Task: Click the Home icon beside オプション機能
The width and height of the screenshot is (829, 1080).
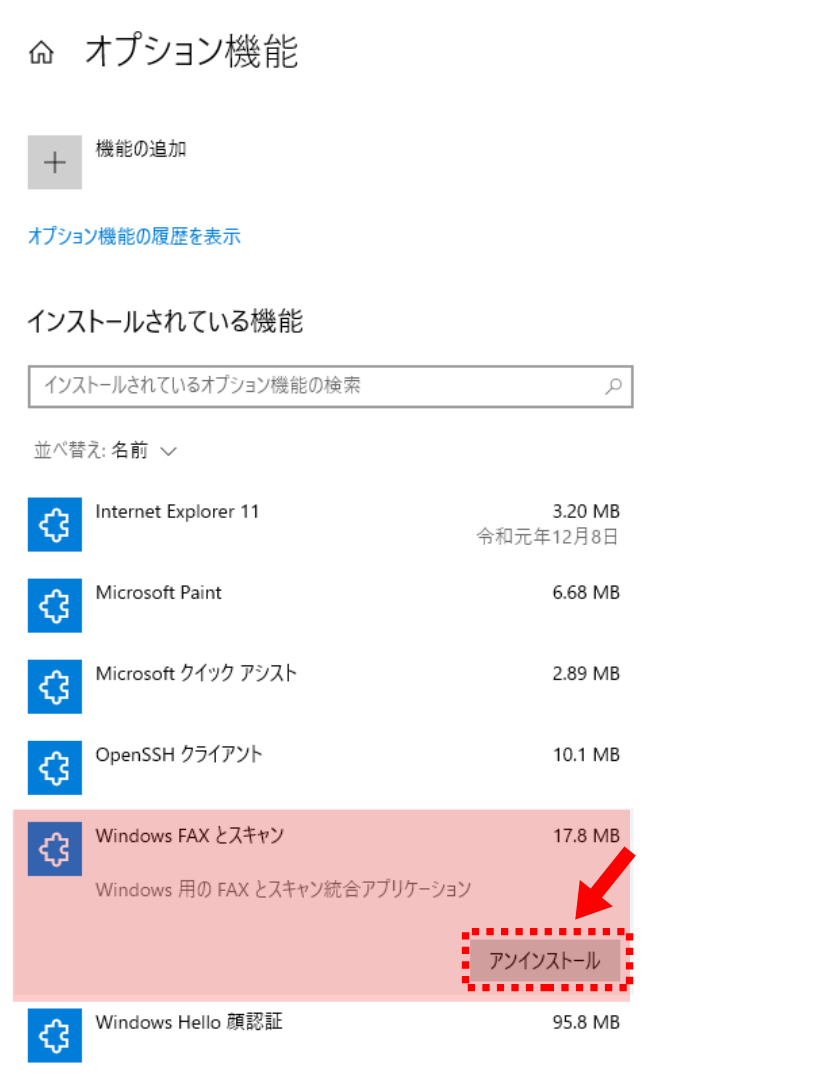Action: 41,54
